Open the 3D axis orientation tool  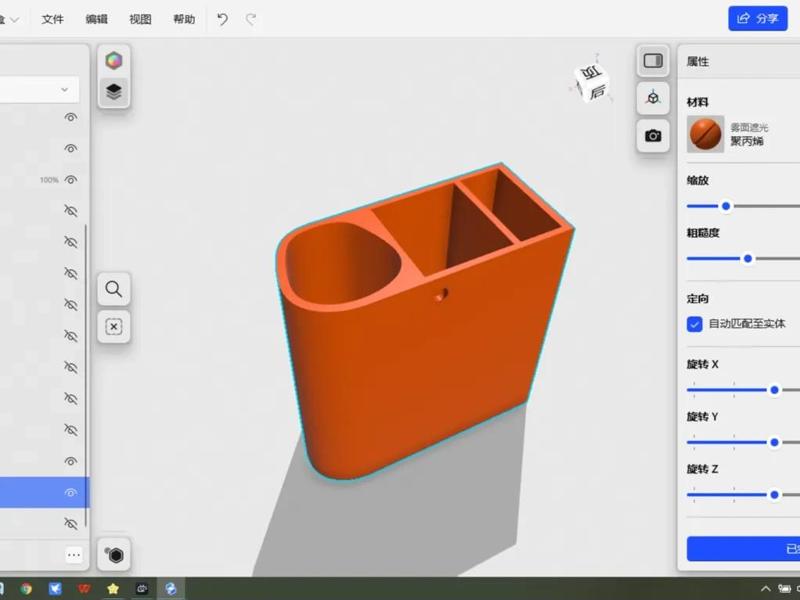[x=653, y=98]
